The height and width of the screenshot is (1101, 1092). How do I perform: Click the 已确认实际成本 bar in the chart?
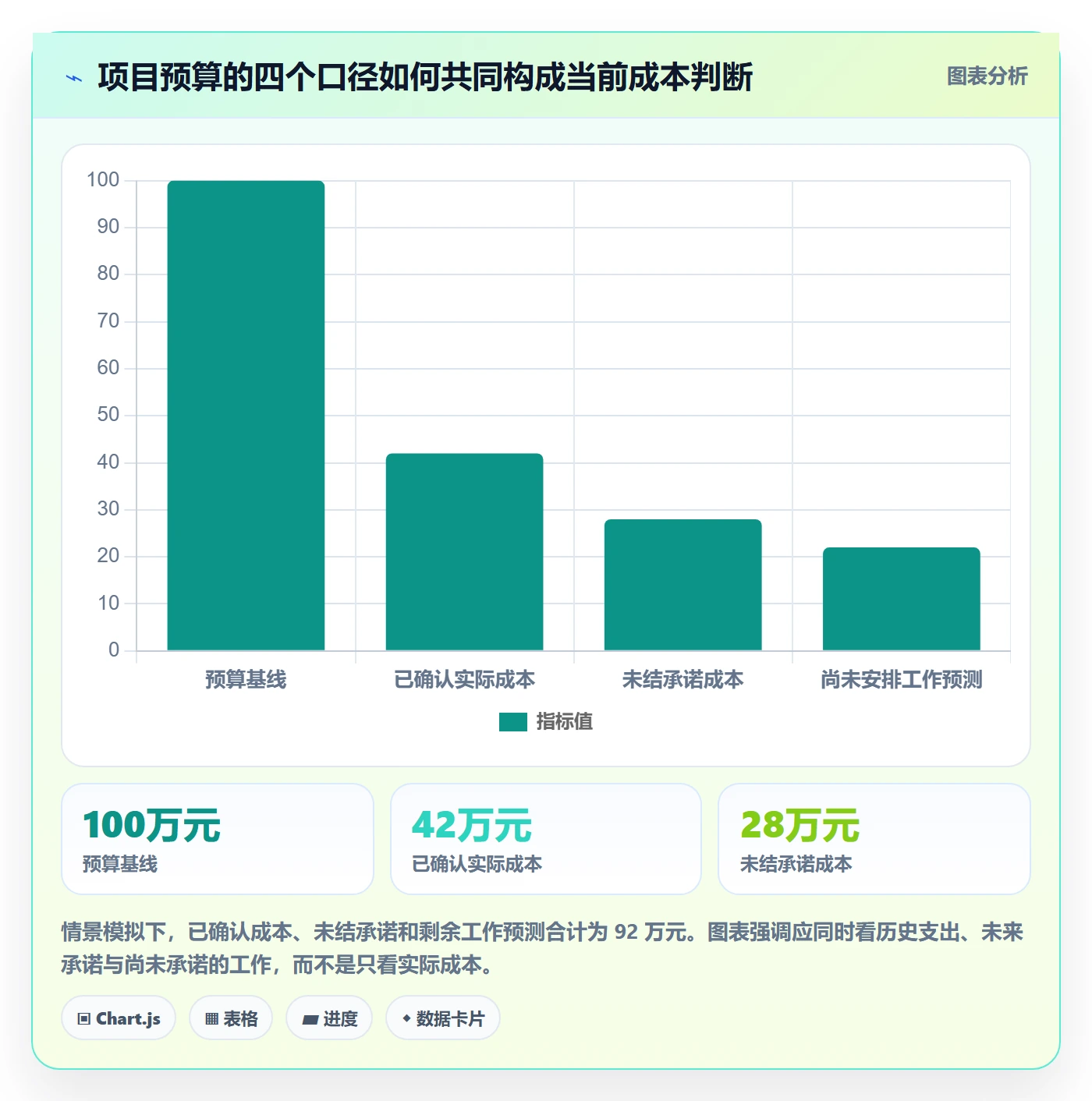tap(465, 552)
